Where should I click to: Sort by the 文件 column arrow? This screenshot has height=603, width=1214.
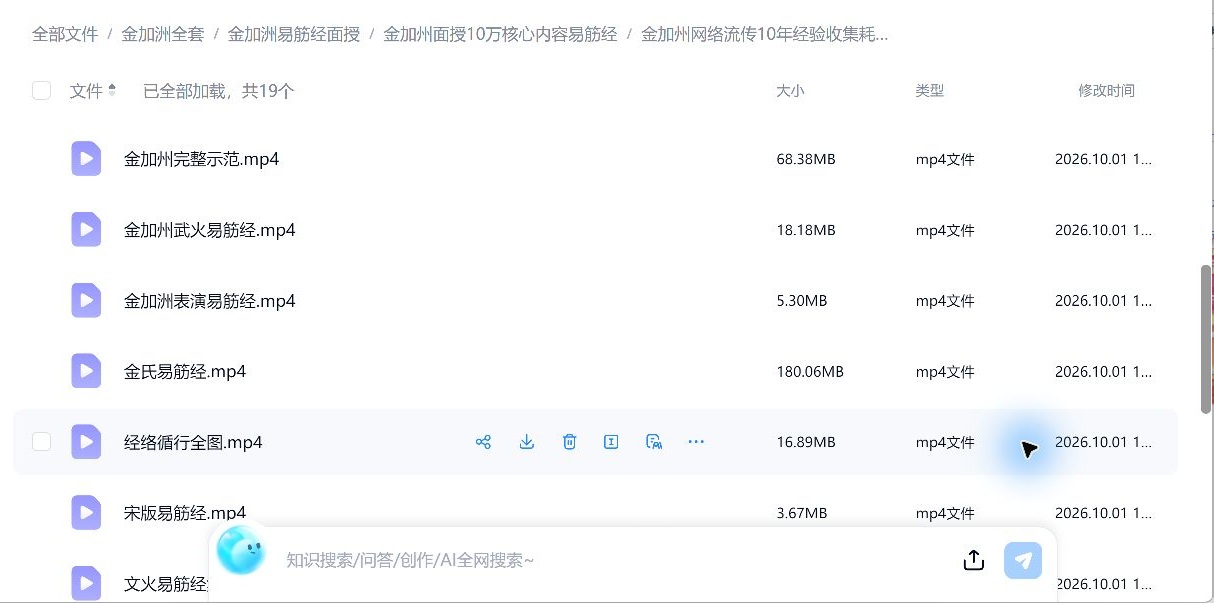[x=112, y=90]
